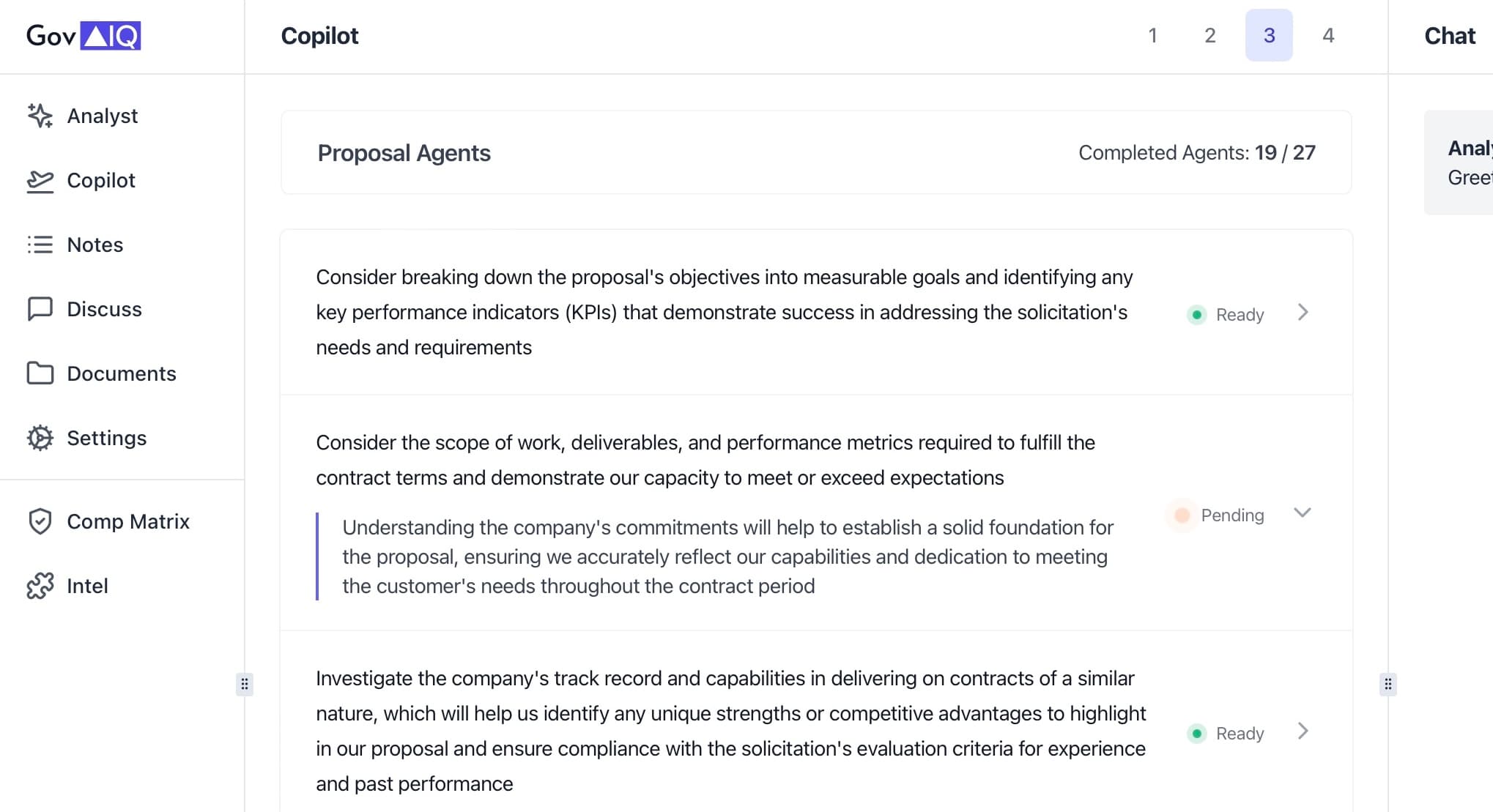Open the Analyst panel
Image resolution: width=1493 pixels, height=812 pixels.
point(101,115)
